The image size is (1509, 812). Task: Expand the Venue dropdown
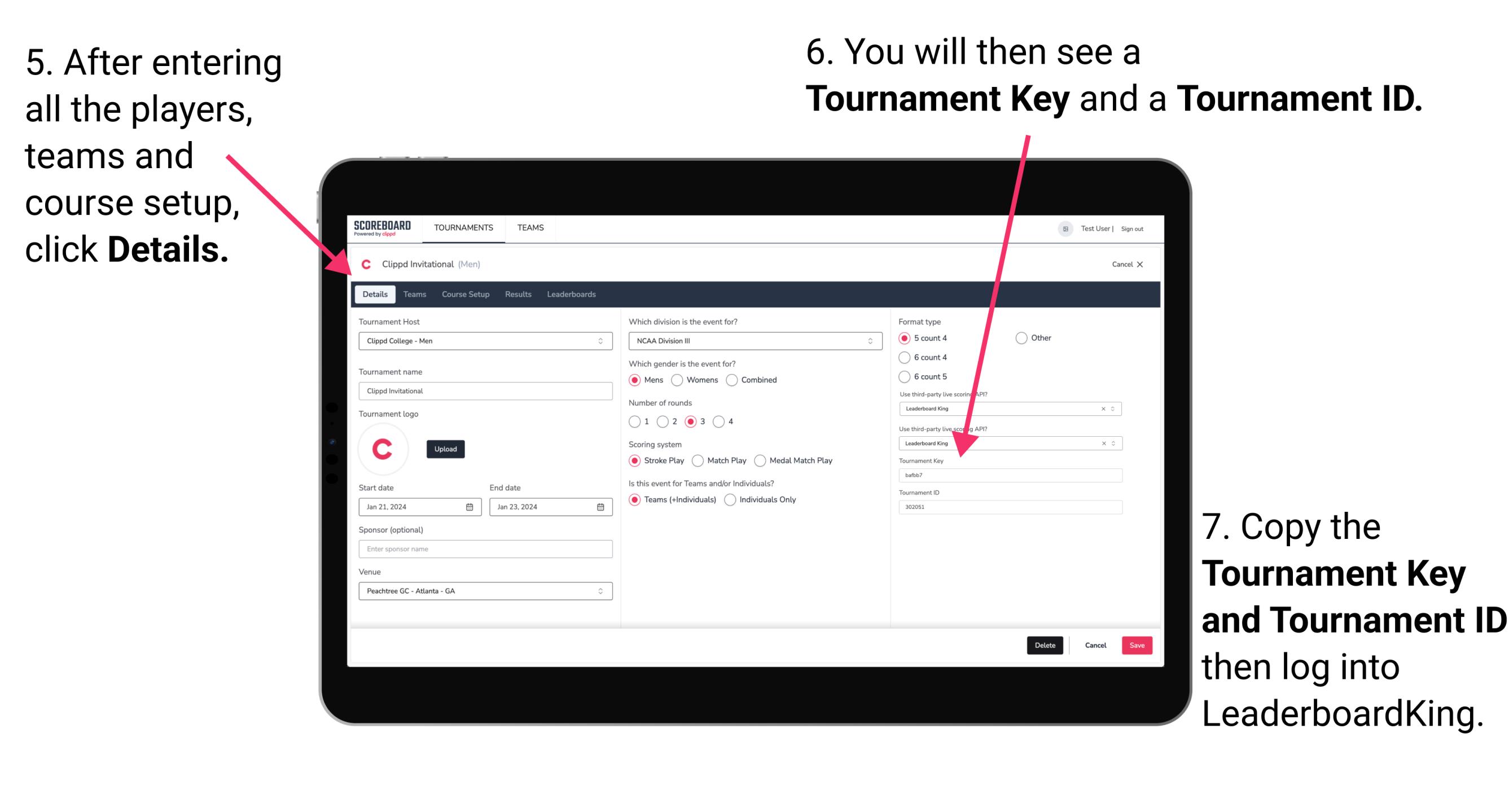click(600, 591)
